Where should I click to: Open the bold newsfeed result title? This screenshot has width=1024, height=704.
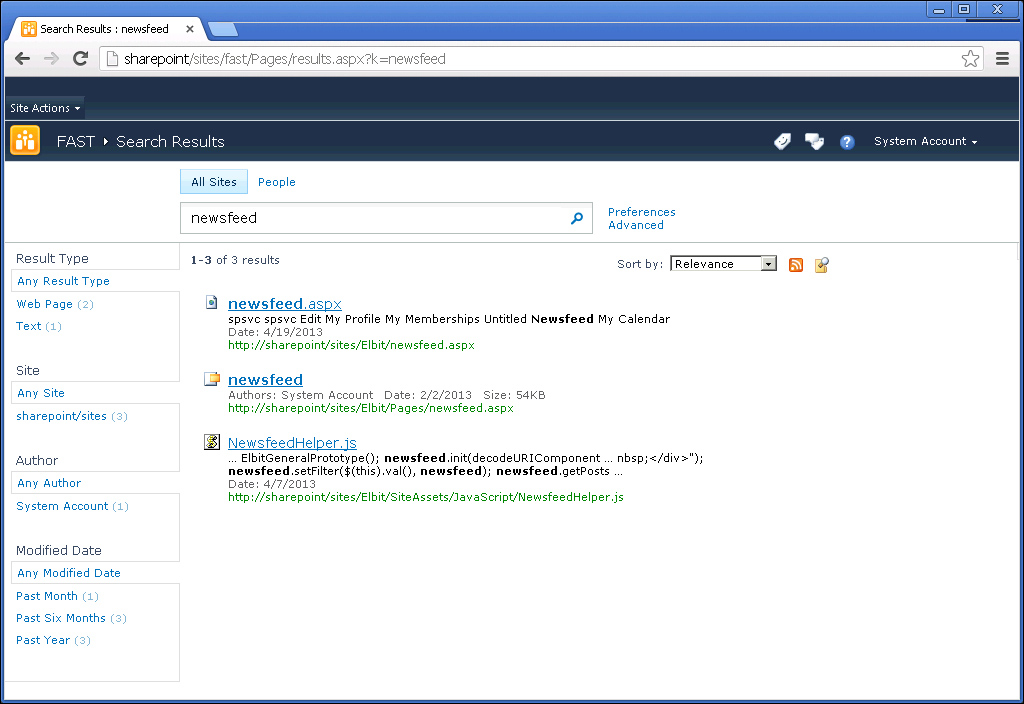point(265,379)
